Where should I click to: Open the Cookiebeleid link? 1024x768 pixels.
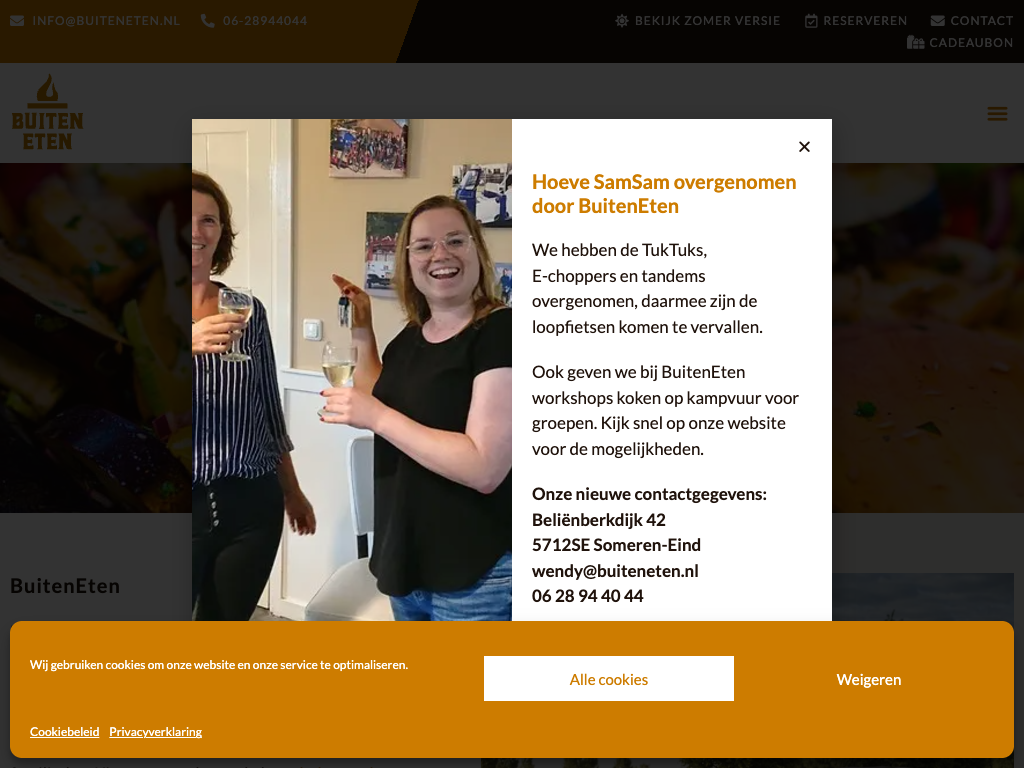pos(65,732)
